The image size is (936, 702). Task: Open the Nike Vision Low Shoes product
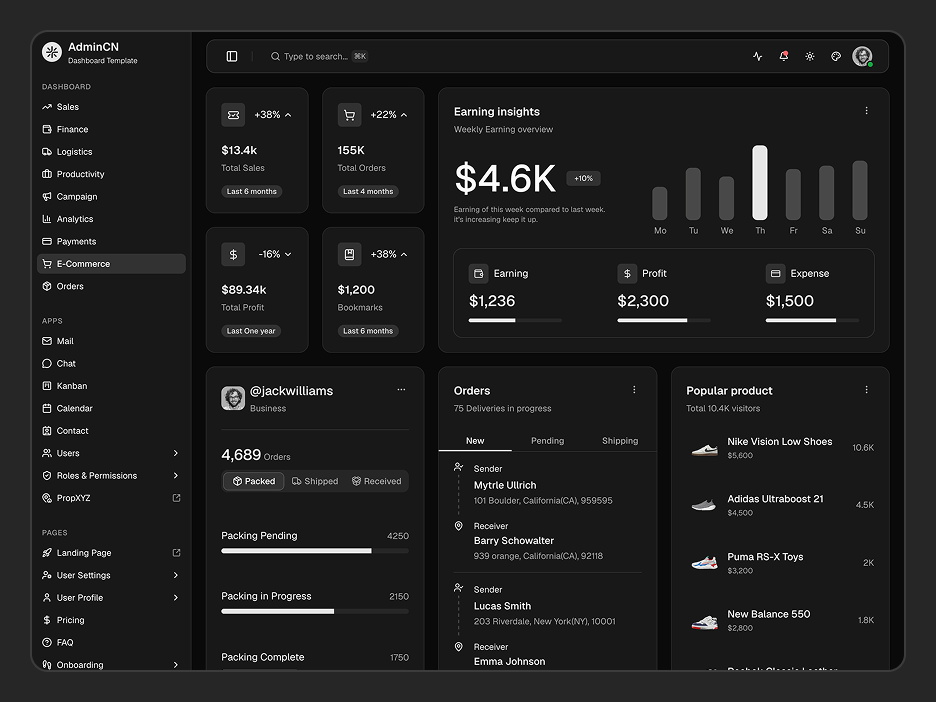point(780,448)
